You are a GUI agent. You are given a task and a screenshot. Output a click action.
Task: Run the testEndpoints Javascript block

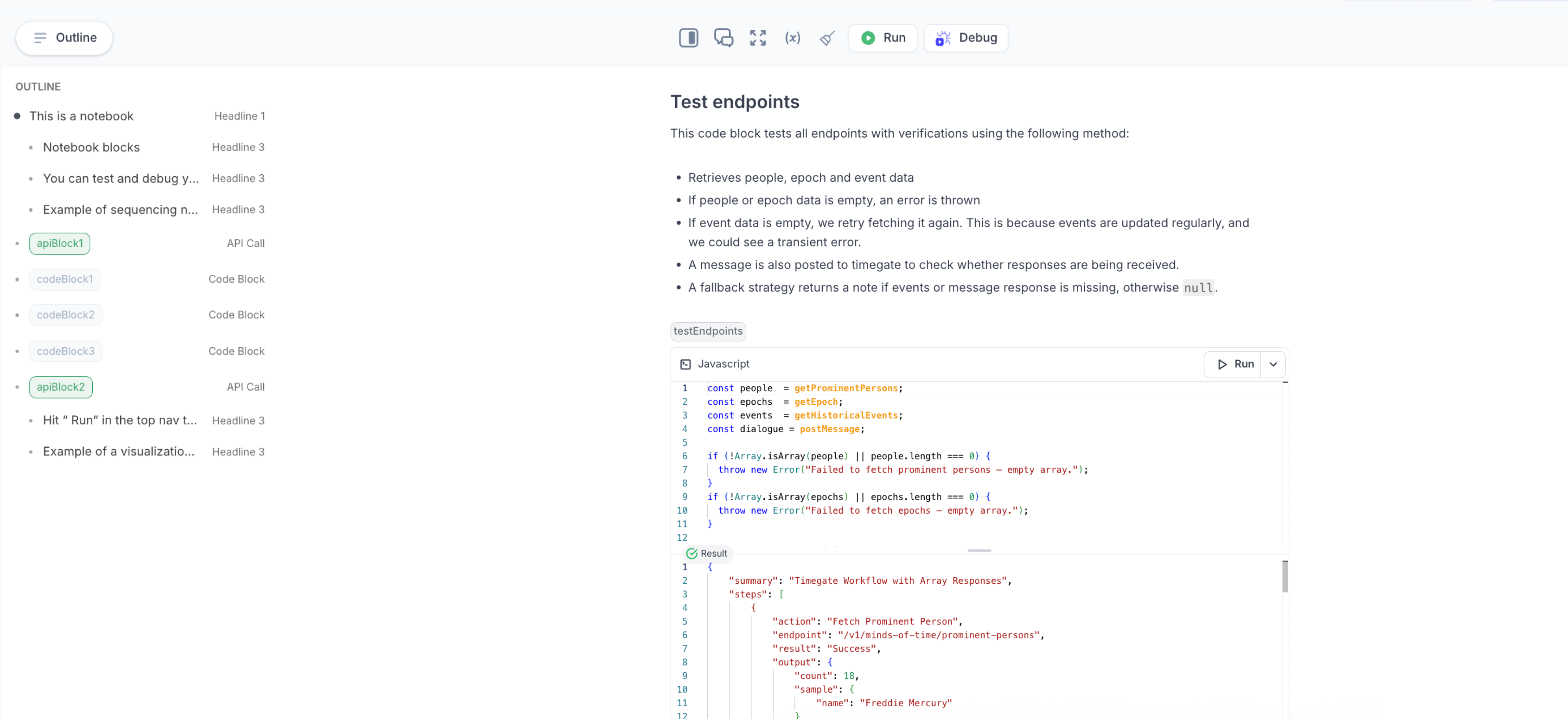[x=1234, y=364]
